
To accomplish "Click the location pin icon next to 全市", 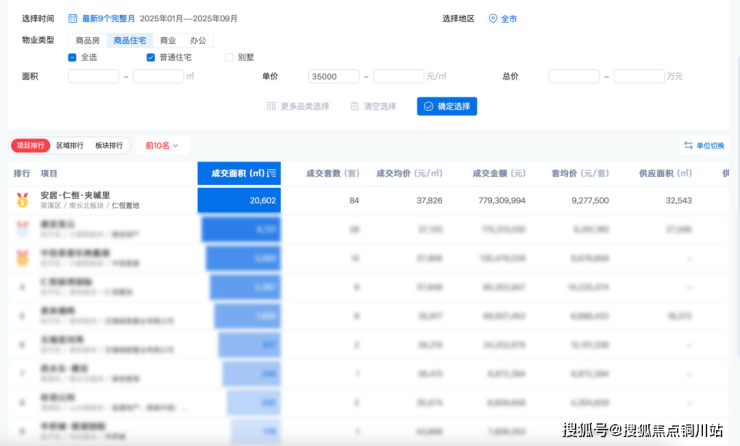I will 492,19.
